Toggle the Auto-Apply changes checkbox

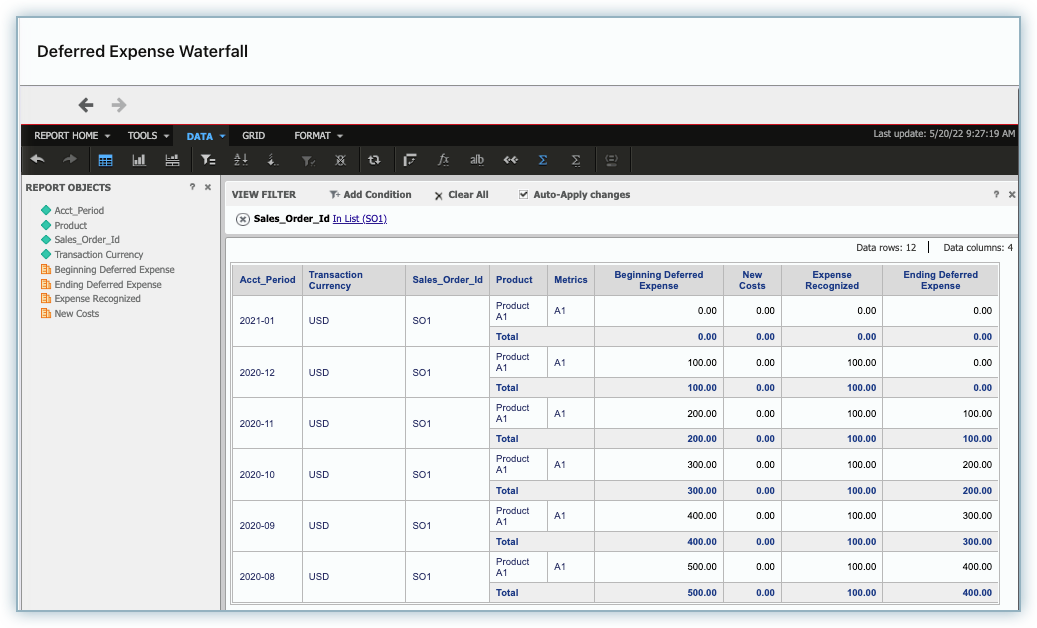(523, 194)
